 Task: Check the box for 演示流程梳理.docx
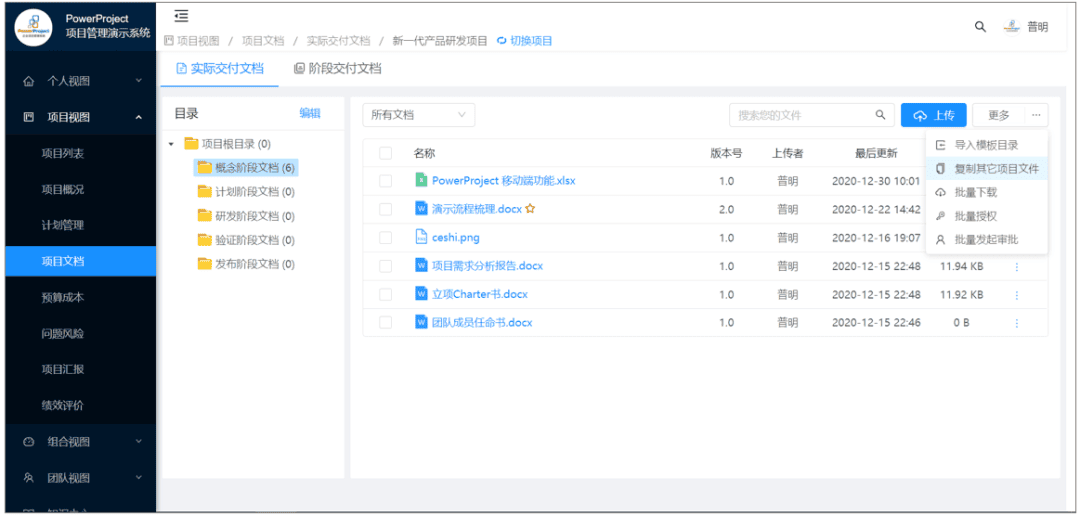[386, 209]
